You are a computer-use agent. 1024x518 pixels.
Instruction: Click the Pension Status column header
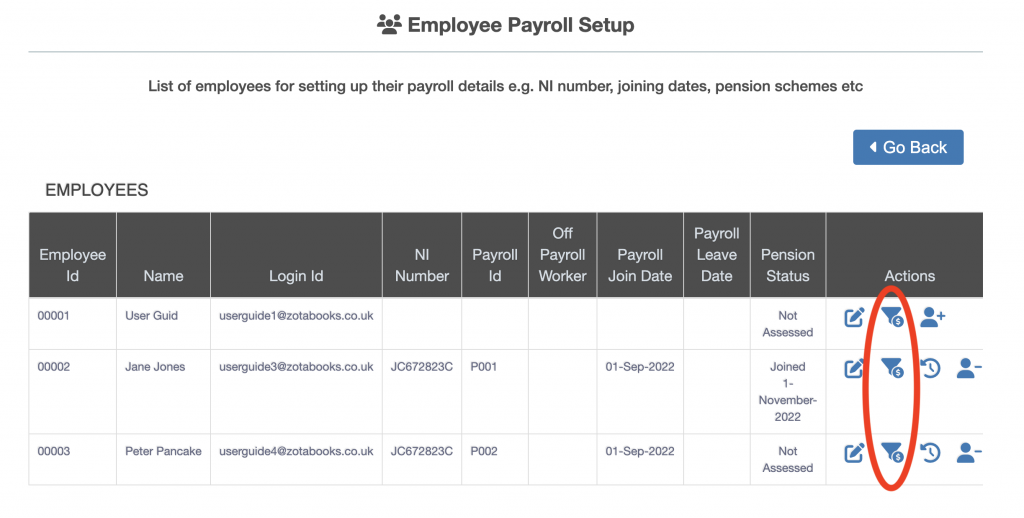click(x=787, y=265)
